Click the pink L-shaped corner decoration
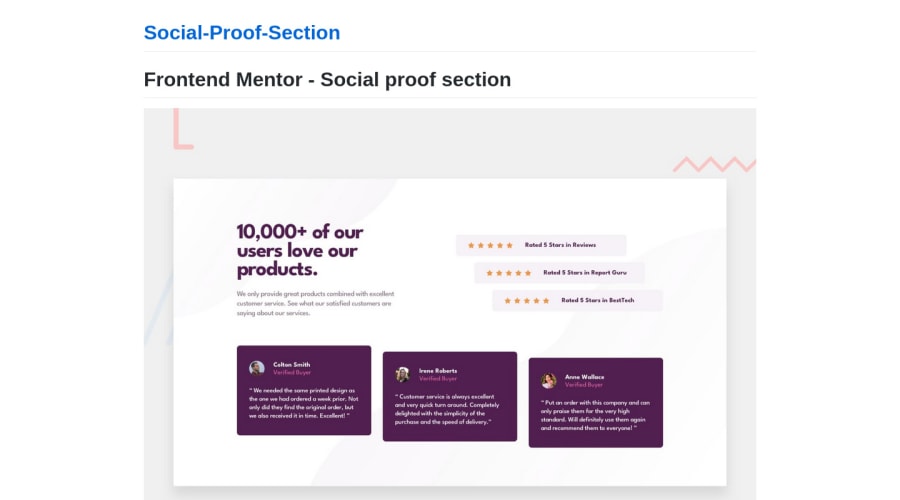900x500 pixels. pos(183,129)
